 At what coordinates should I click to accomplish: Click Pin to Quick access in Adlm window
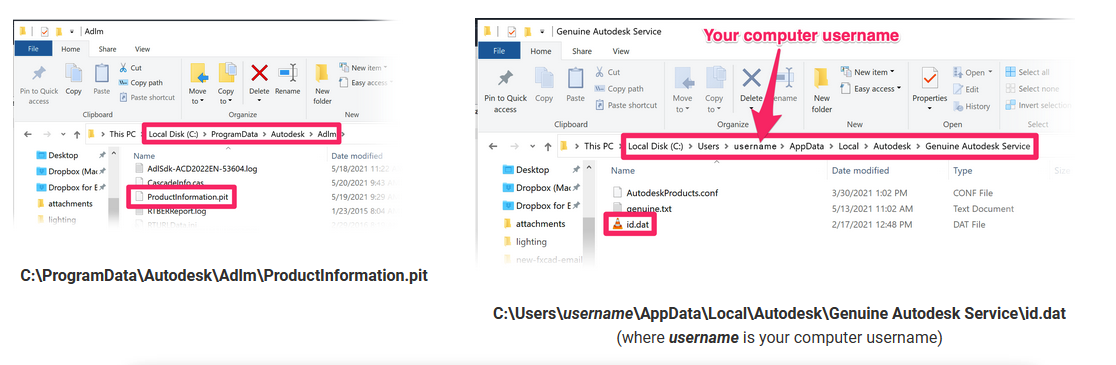38,83
